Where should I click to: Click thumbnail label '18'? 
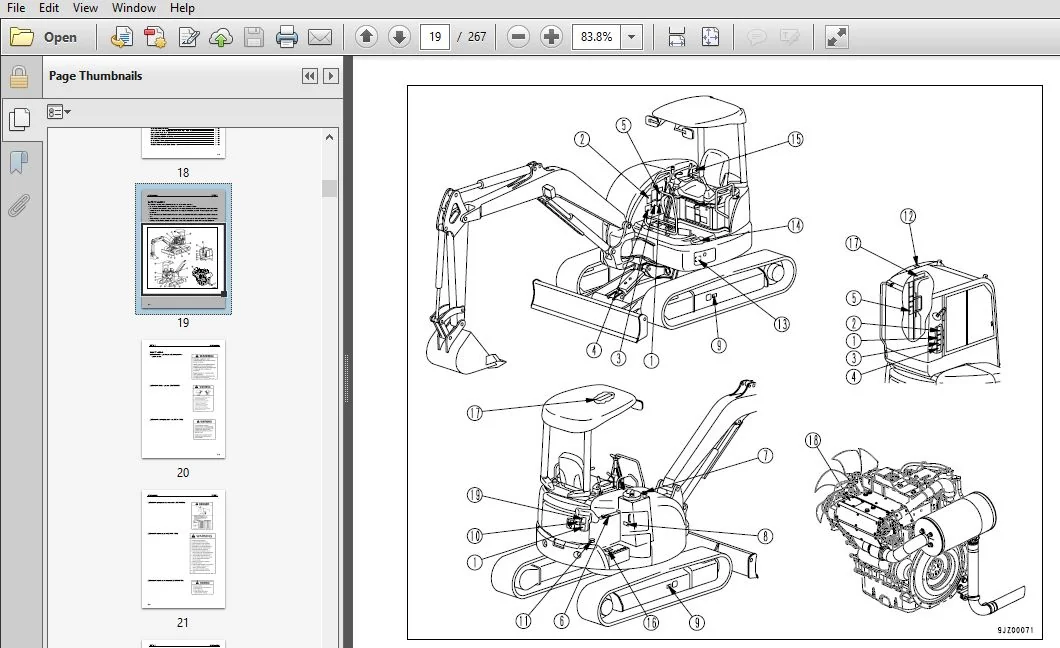click(x=183, y=173)
